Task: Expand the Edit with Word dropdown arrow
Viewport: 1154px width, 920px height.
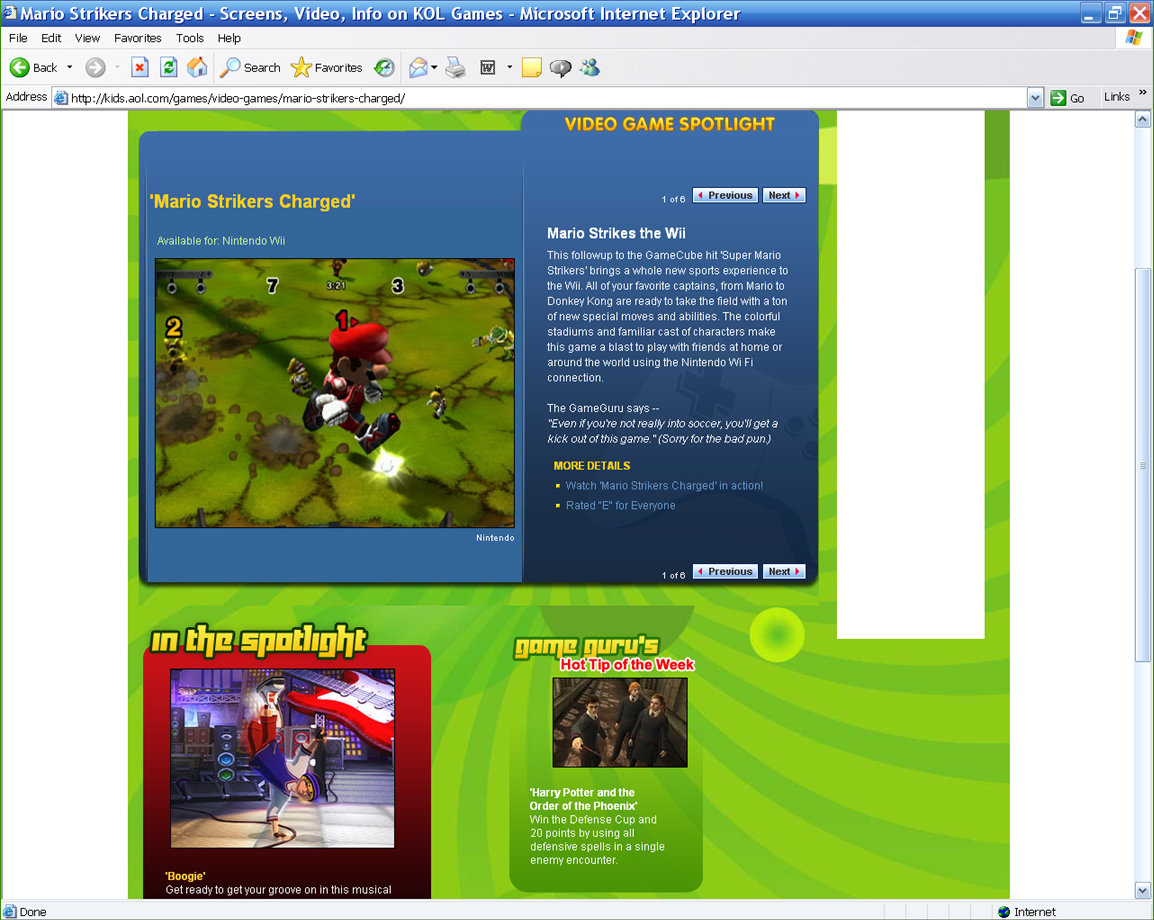Action: click(x=509, y=68)
